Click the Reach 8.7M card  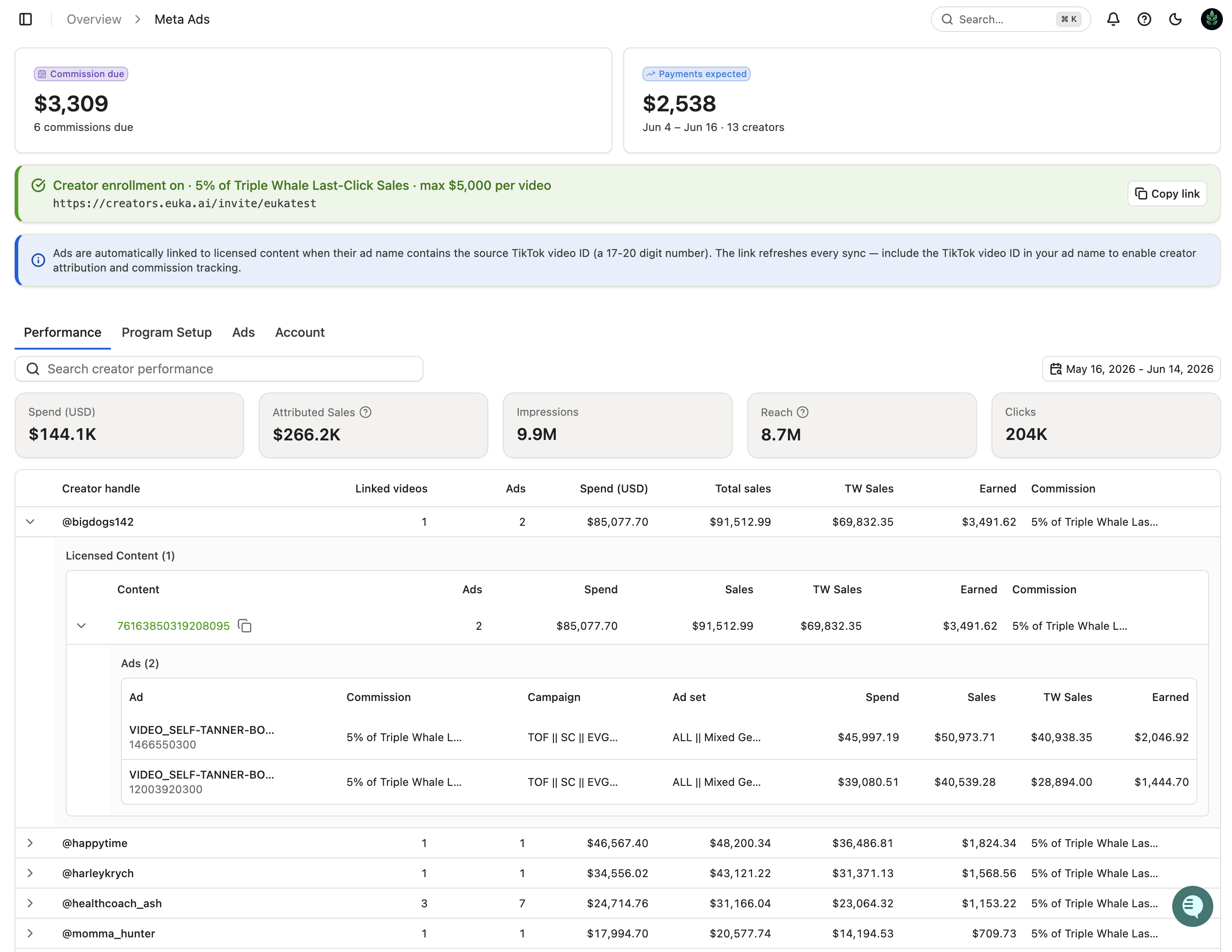(862, 425)
